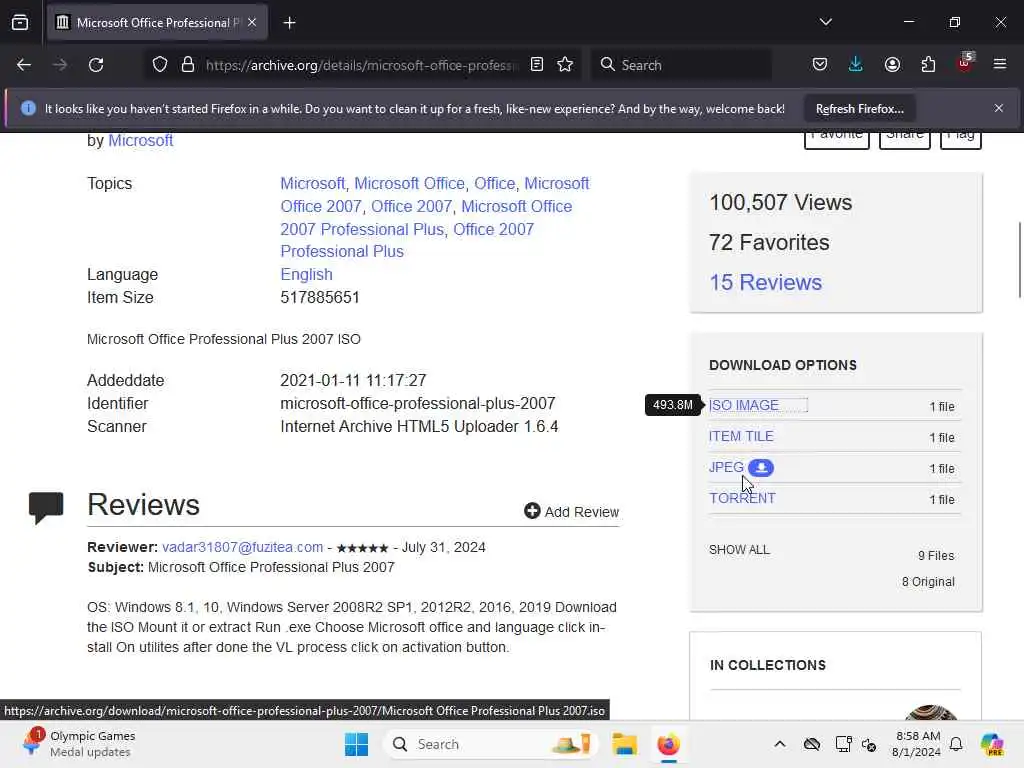
Task: Click the 8 Original count text
Action: pos(928,582)
